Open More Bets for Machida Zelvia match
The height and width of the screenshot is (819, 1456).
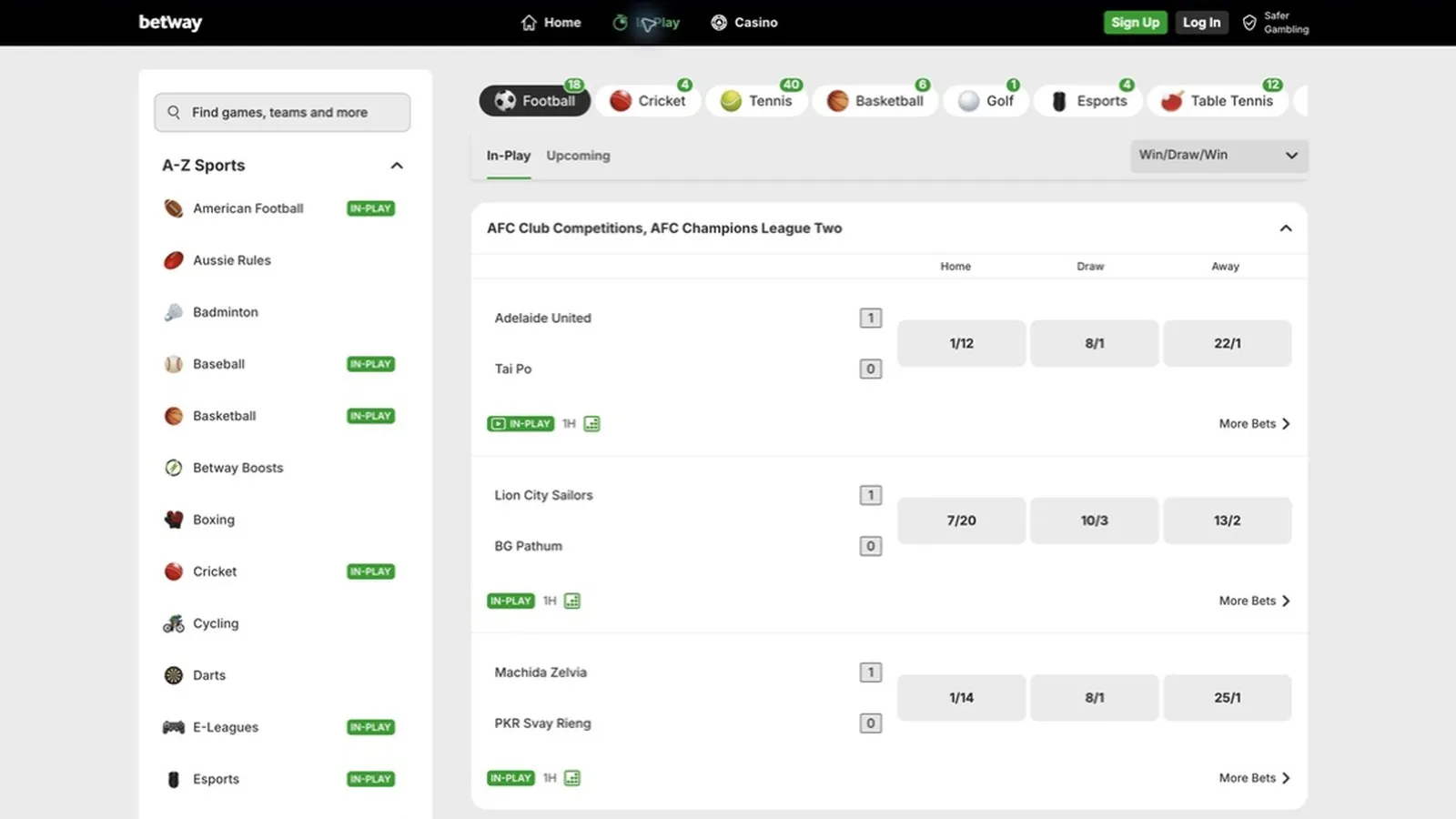pos(1255,778)
